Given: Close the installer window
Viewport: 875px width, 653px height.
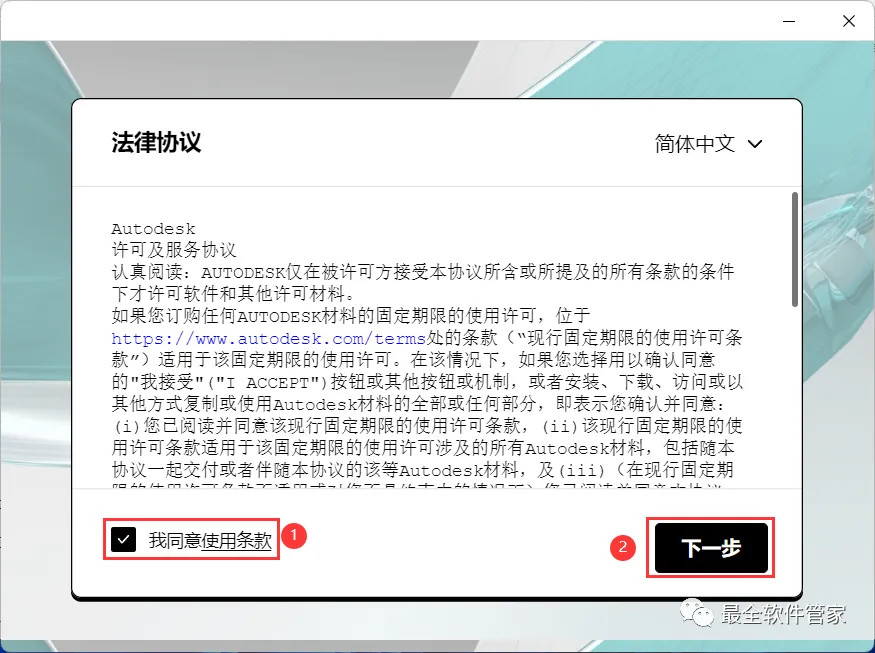Looking at the screenshot, I should pyautogui.click(x=849, y=21).
